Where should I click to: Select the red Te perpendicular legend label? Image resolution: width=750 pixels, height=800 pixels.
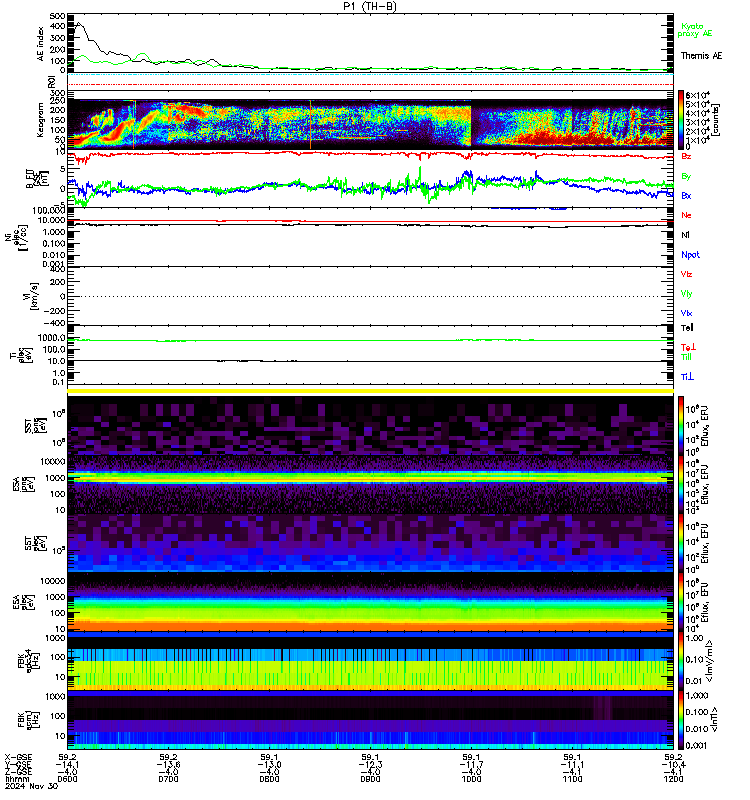point(688,347)
